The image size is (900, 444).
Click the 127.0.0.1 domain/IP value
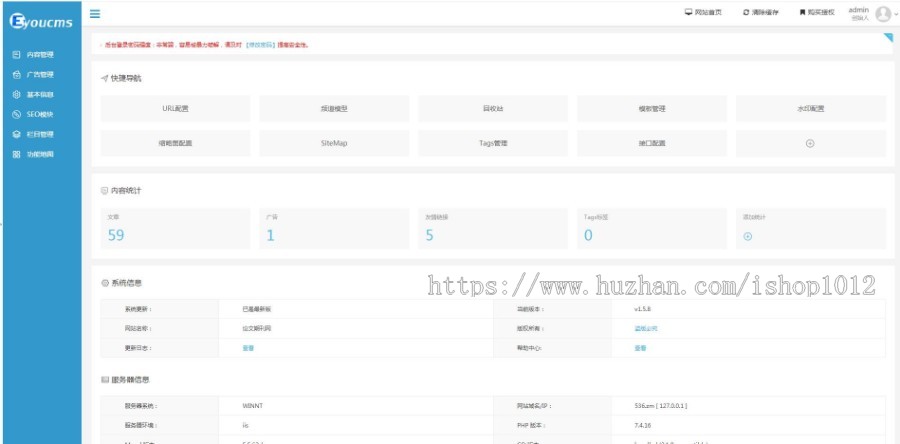click(661, 406)
